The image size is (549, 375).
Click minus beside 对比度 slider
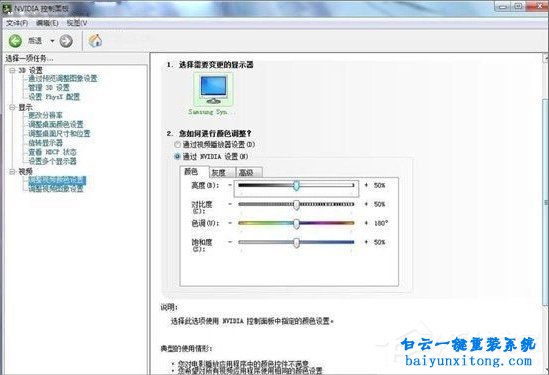(230, 204)
